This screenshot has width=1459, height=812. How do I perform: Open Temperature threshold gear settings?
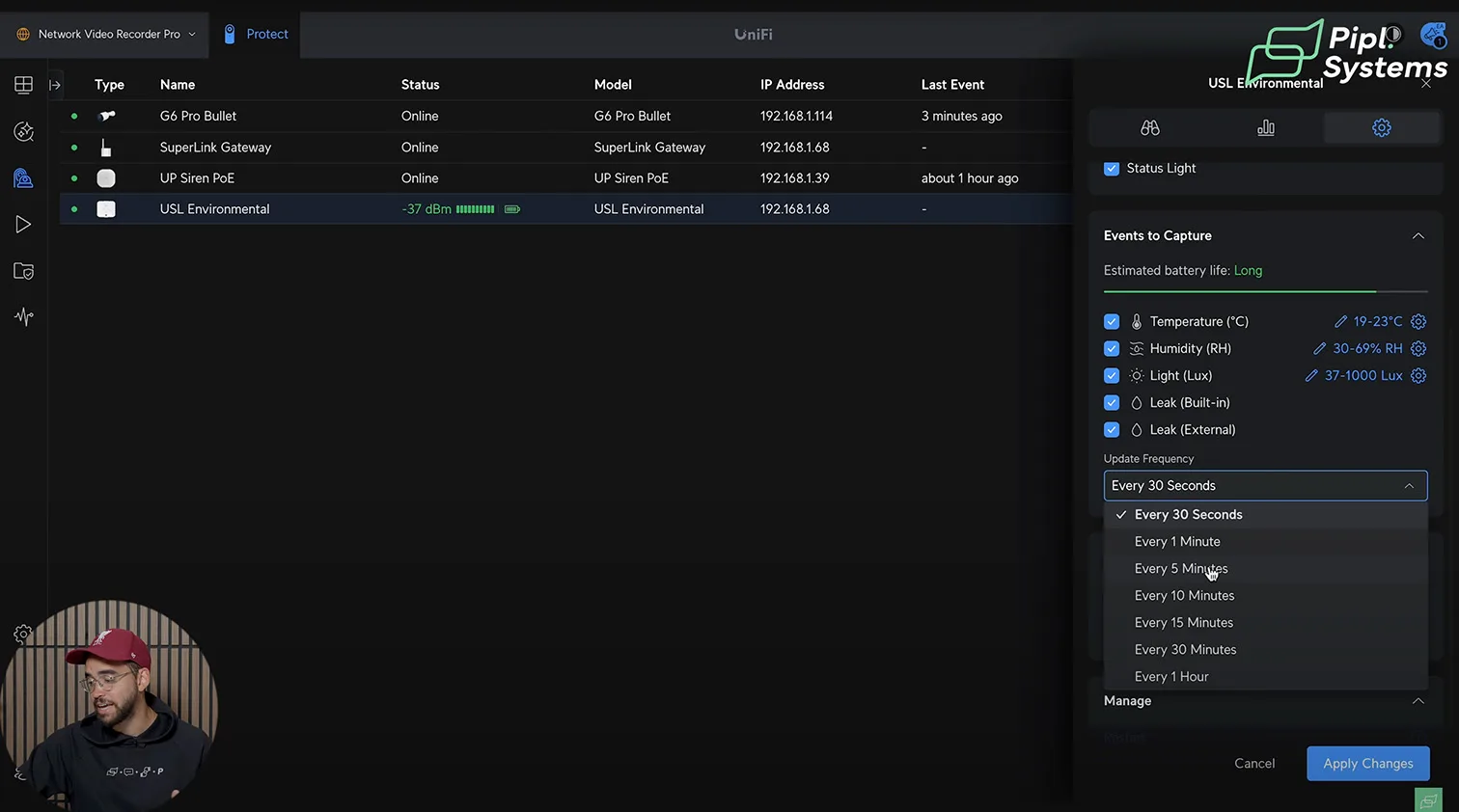tap(1418, 322)
